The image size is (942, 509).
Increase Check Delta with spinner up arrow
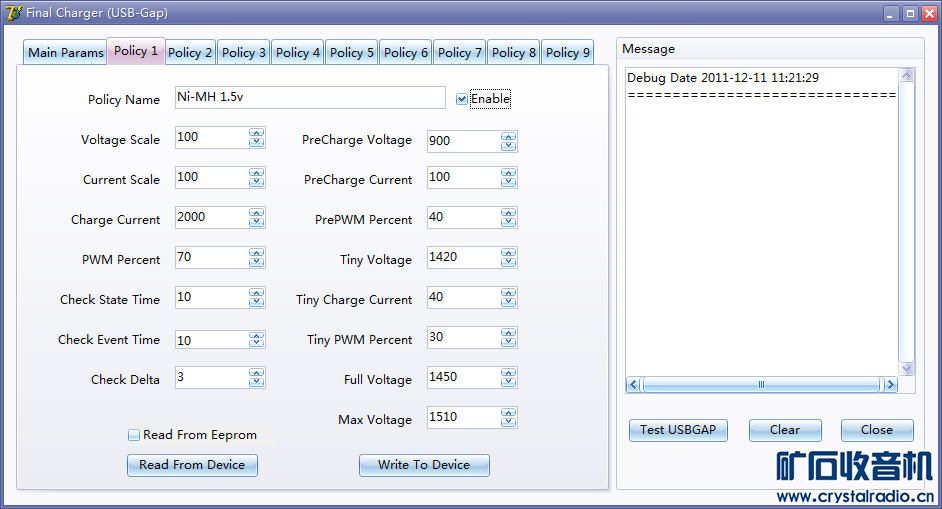click(257, 373)
